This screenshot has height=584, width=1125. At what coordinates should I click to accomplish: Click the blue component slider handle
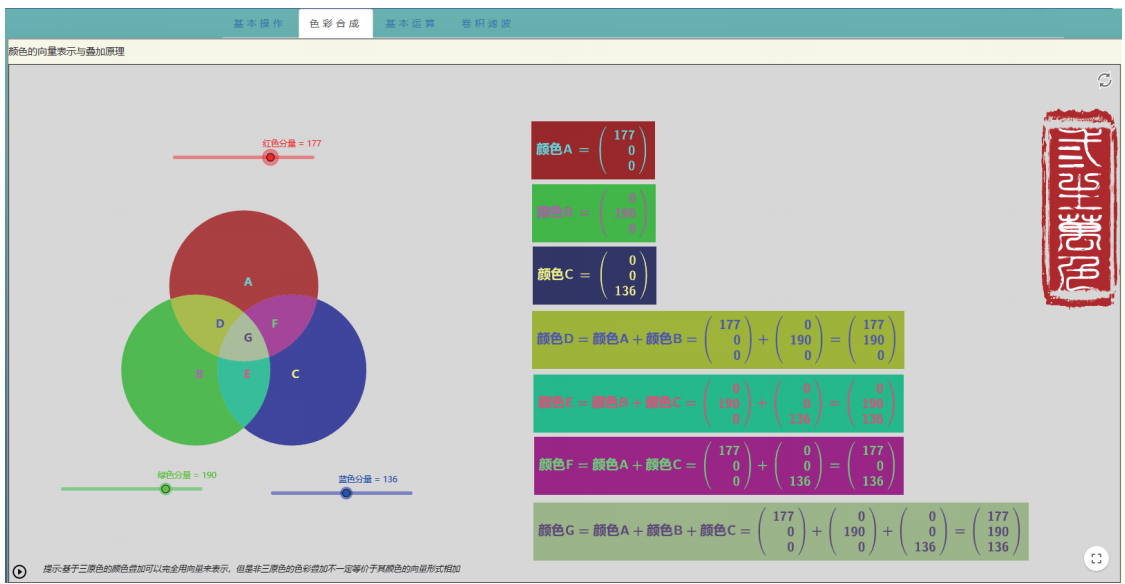pos(346,493)
